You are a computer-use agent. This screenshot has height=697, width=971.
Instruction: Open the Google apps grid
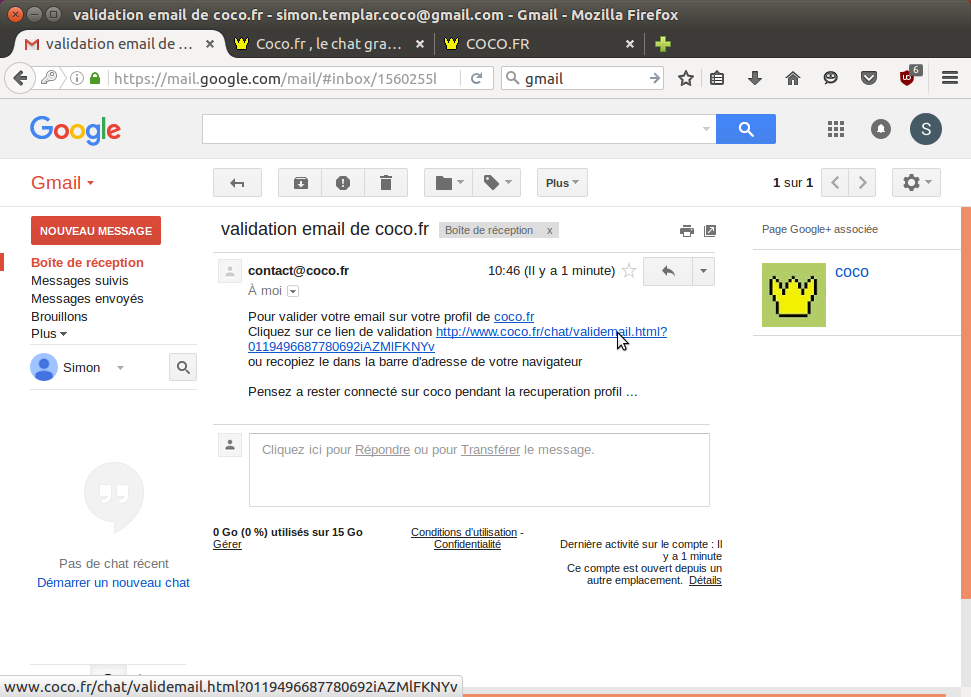coord(836,129)
